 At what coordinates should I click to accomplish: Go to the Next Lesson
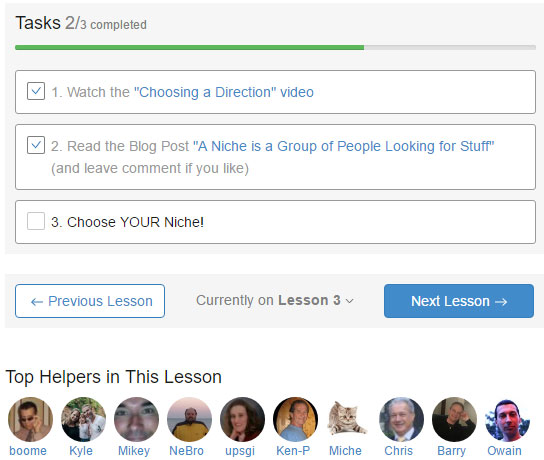tap(459, 301)
